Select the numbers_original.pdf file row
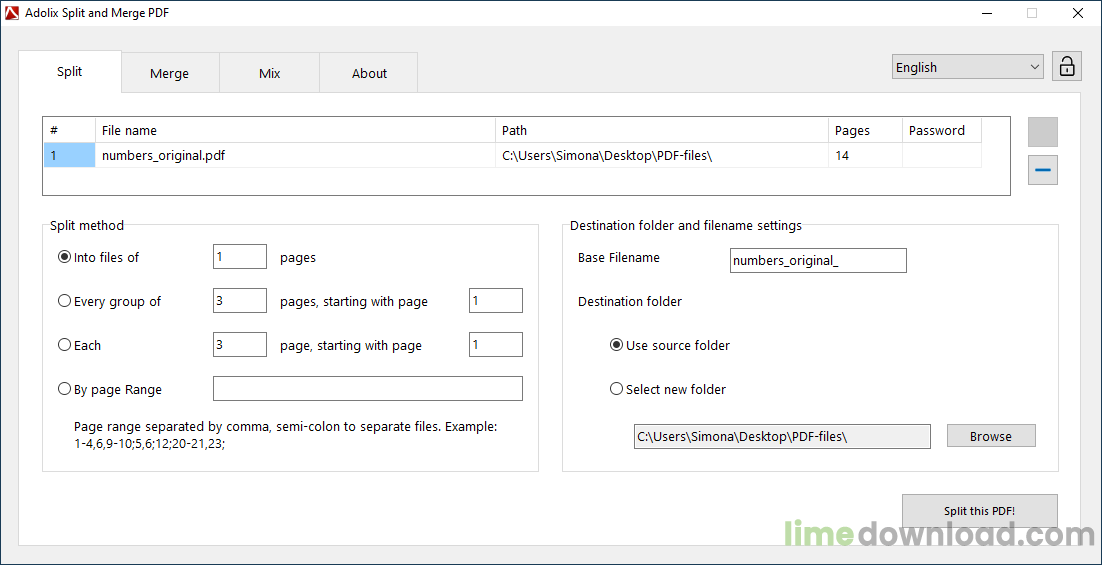This screenshot has width=1102, height=565. pyautogui.click(x=513, y=155)
